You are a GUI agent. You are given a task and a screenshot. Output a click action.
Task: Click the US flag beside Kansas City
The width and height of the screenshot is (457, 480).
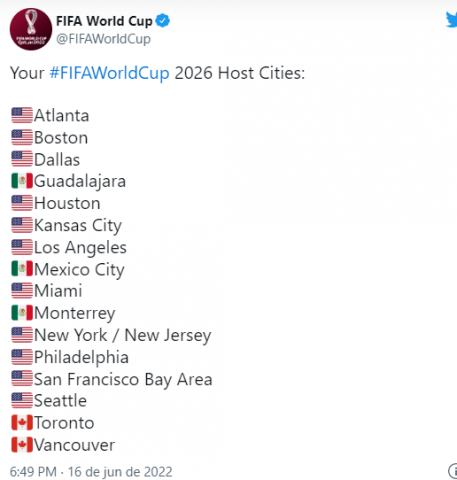pyautogui.click(x=22, y=225)
